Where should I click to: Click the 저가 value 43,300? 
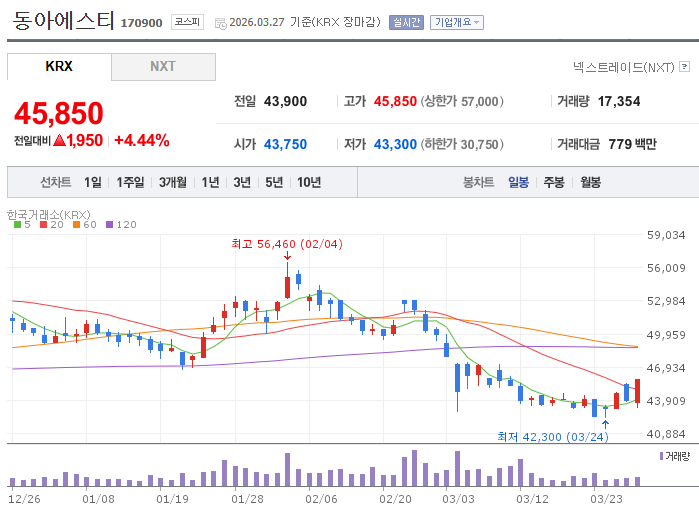coord(395,144)
